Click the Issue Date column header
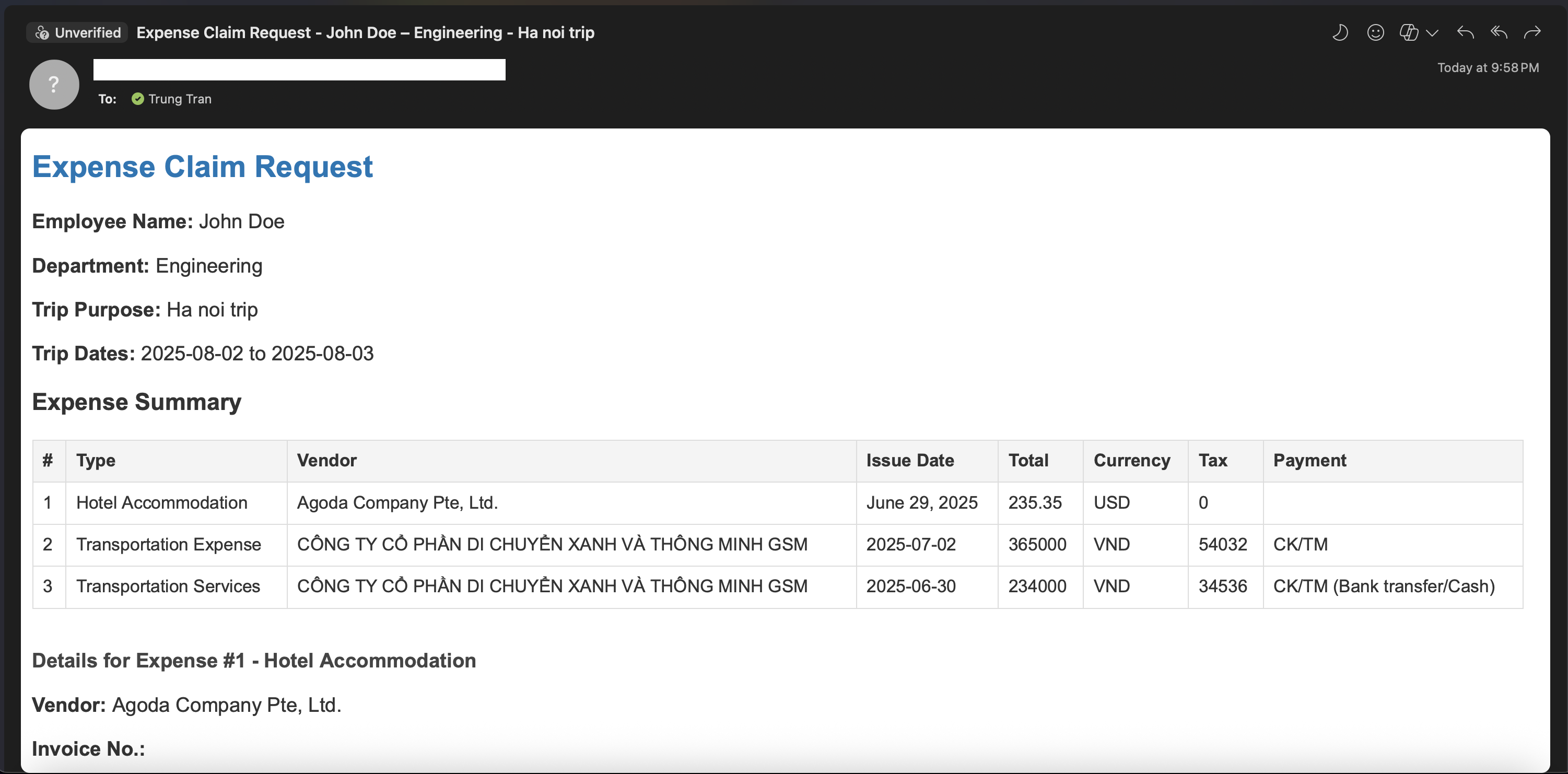 tap(910, 461)
